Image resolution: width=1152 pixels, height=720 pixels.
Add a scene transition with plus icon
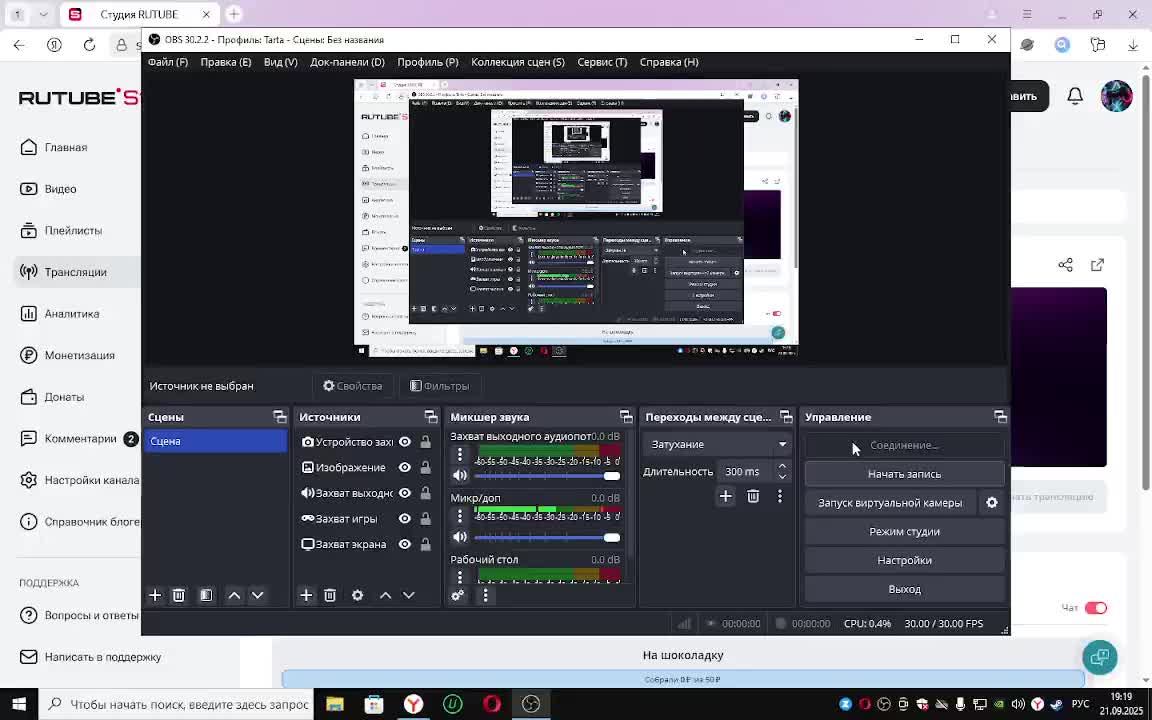click(x=725, y=497)
